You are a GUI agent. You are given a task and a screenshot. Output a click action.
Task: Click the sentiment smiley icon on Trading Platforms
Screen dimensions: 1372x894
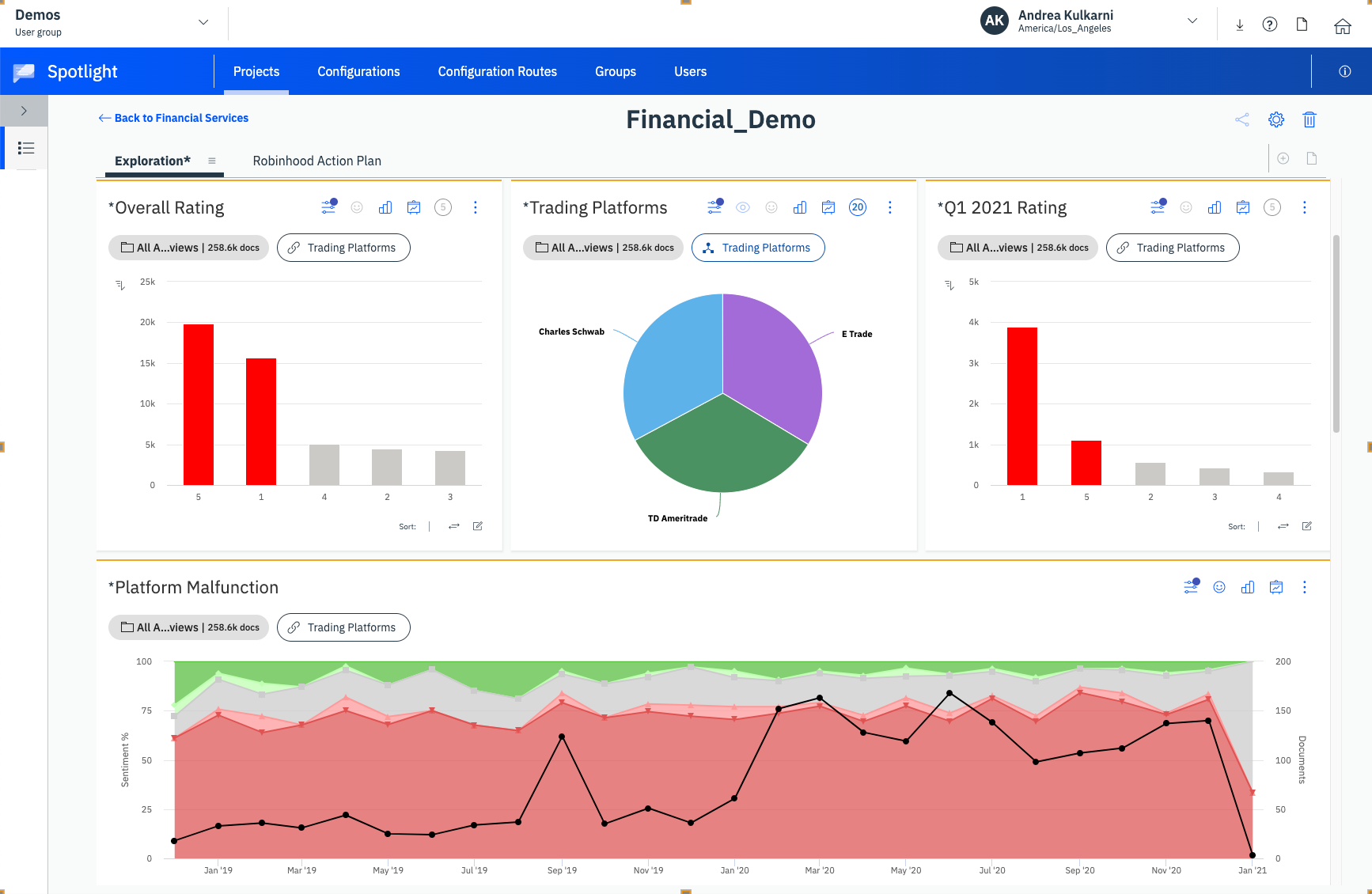coord(771,206)
